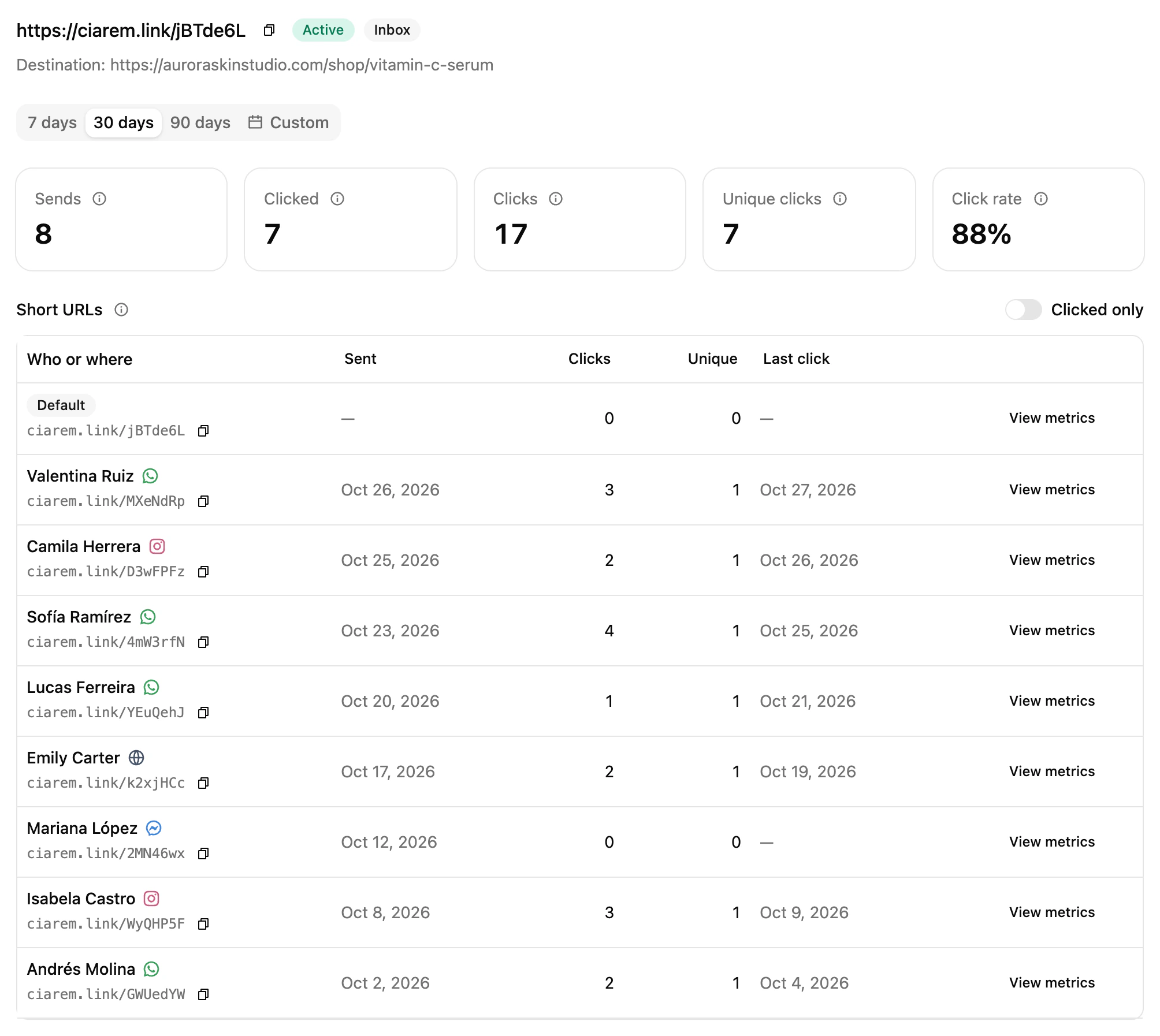The image size is (1160, 1036).
Task: View metrics for Valentina Ruiz
Action: click(1052, 490)
